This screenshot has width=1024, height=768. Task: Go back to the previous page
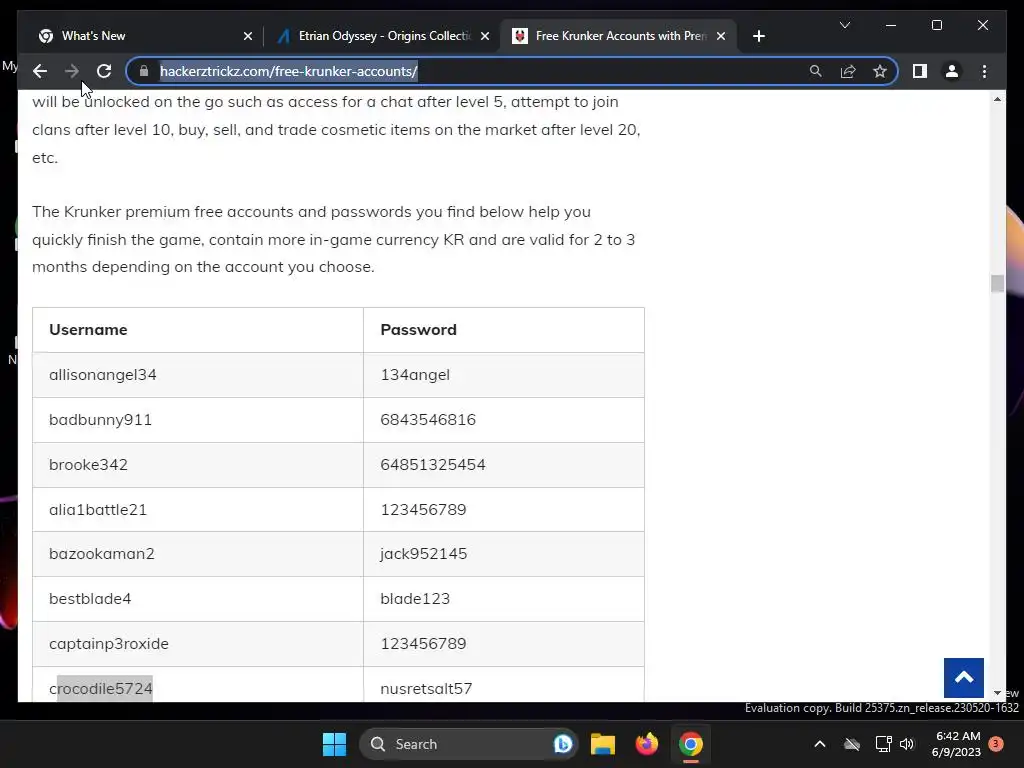coord(40,71)
